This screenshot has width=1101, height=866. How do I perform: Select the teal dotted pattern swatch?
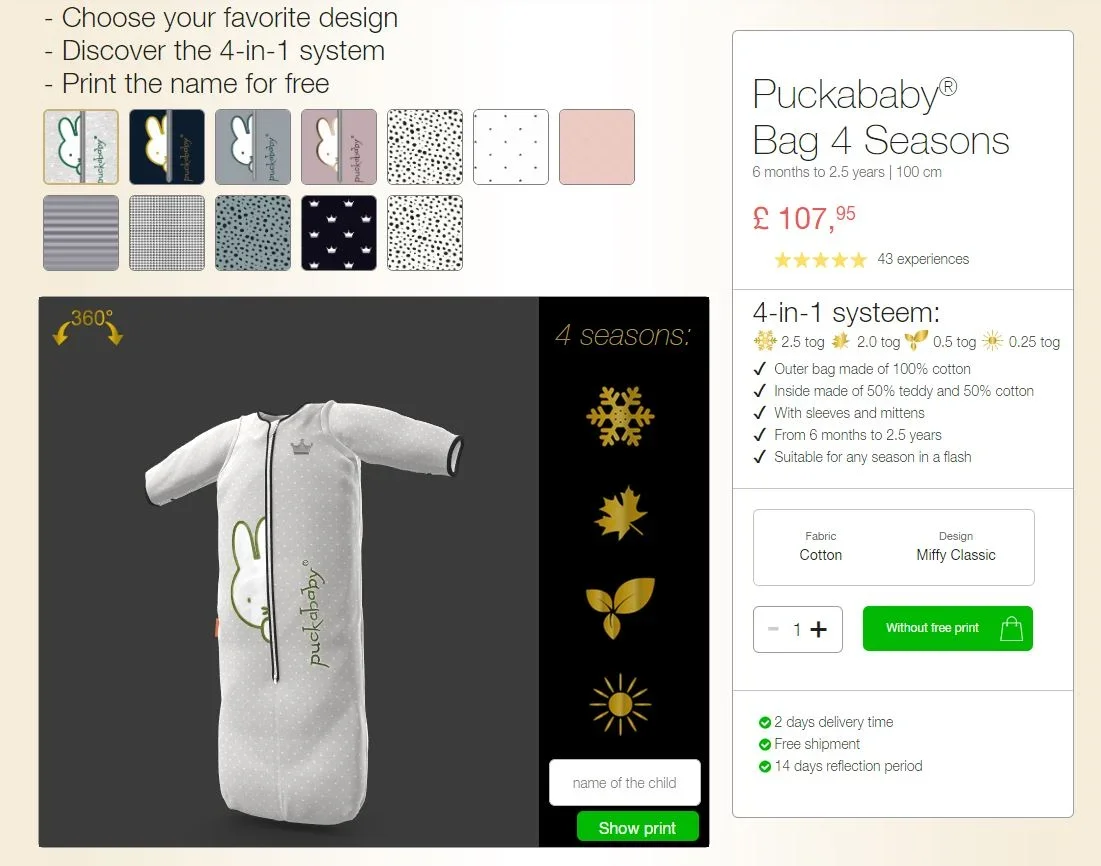(x=253, y=233)
